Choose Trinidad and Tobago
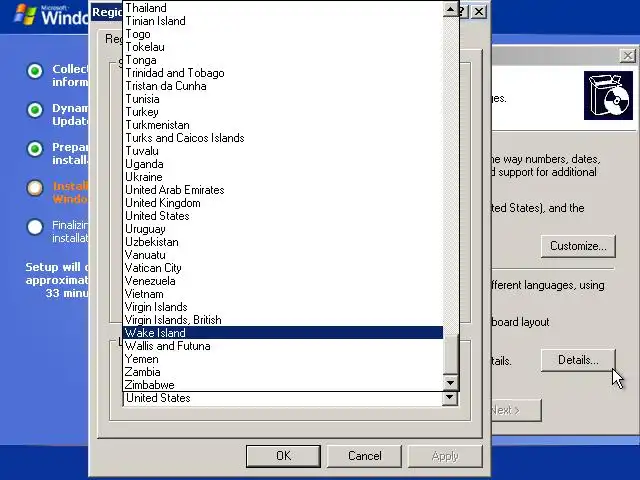This screenshot has width=640, height=480. [x=282, y=73]
